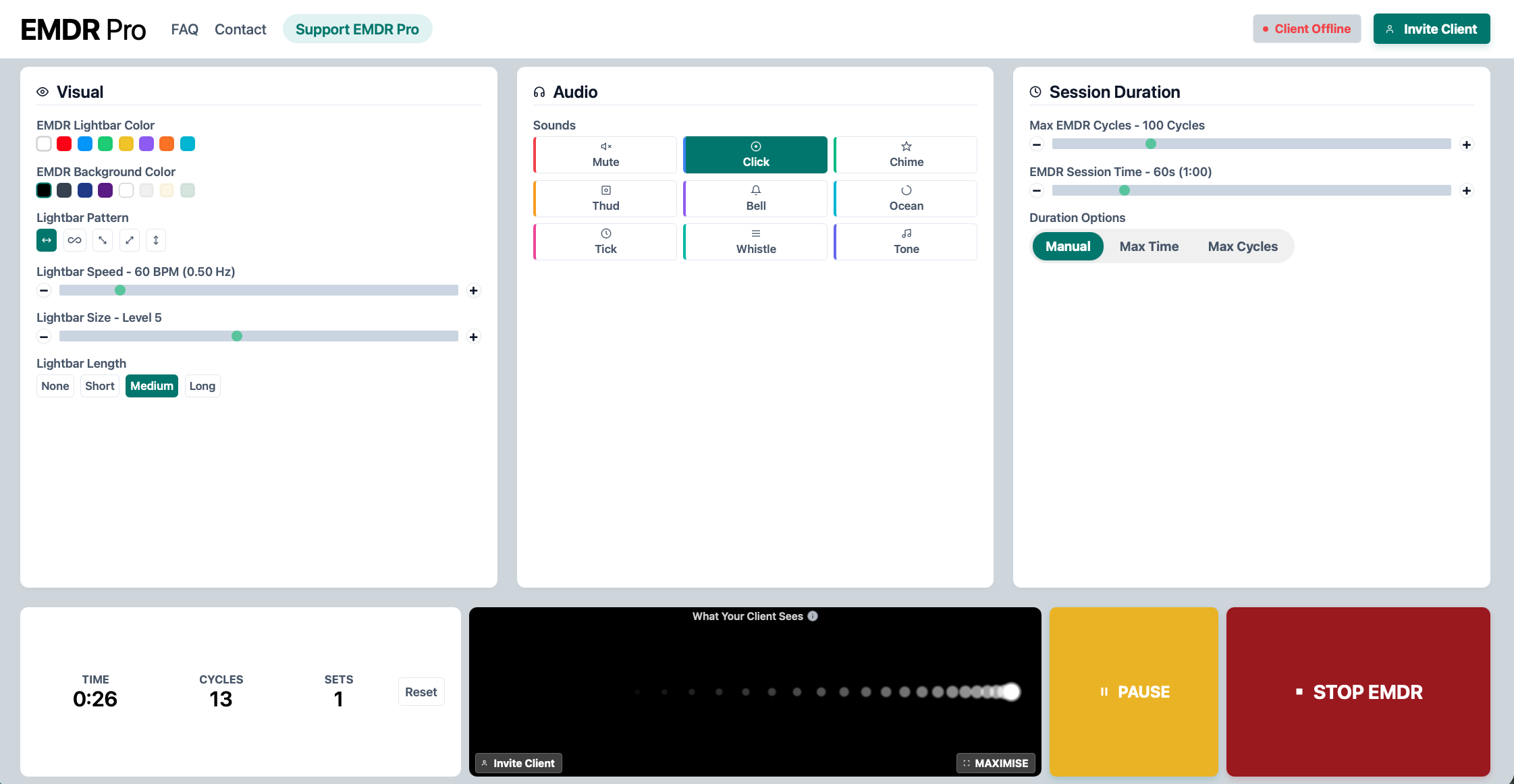Pick blue lightbar color

pyautogui.click(x=85, y=144)
